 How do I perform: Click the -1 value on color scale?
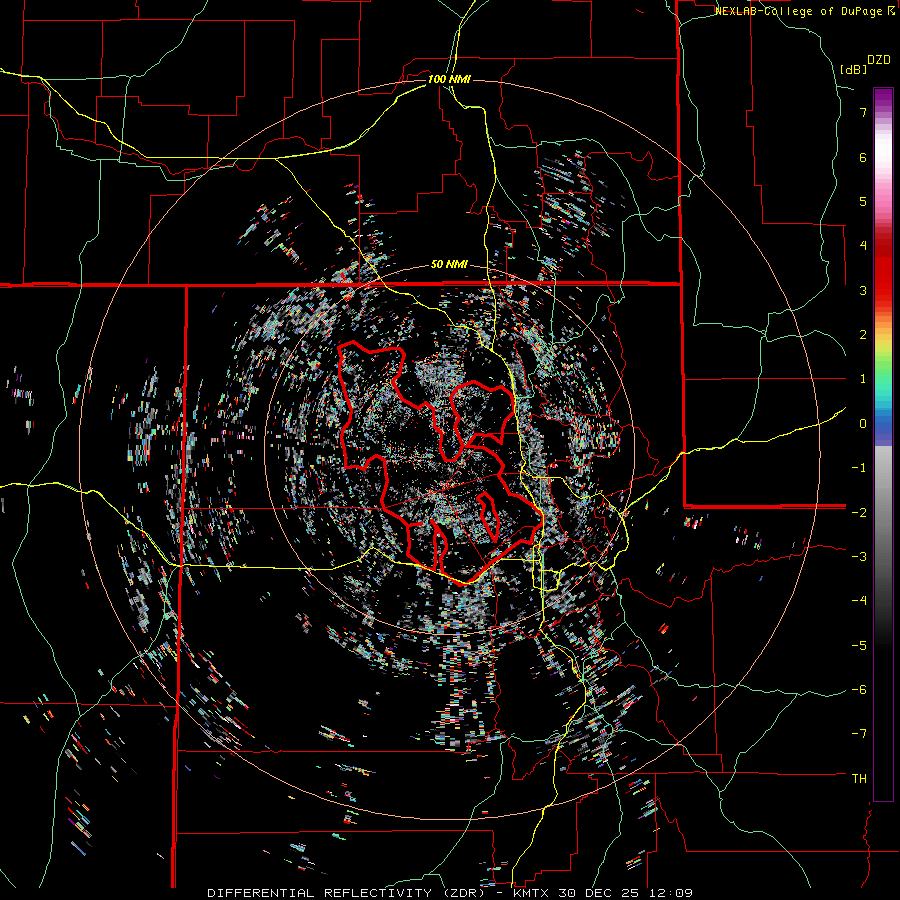[859, 468]
